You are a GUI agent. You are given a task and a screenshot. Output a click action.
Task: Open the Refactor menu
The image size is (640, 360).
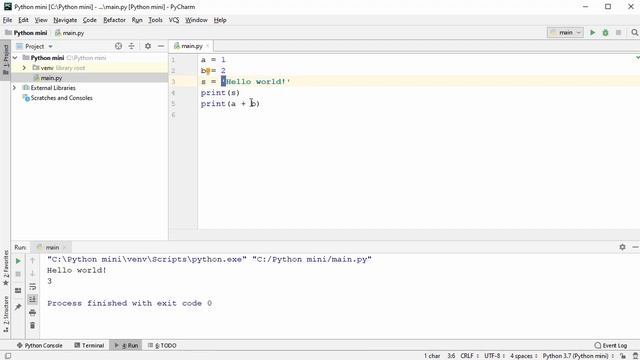coord(114,20)
